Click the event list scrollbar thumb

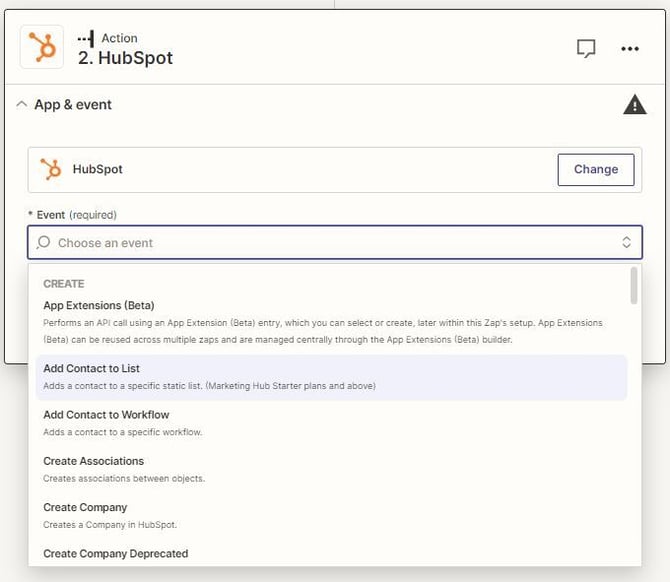click(x=634, y=285)
